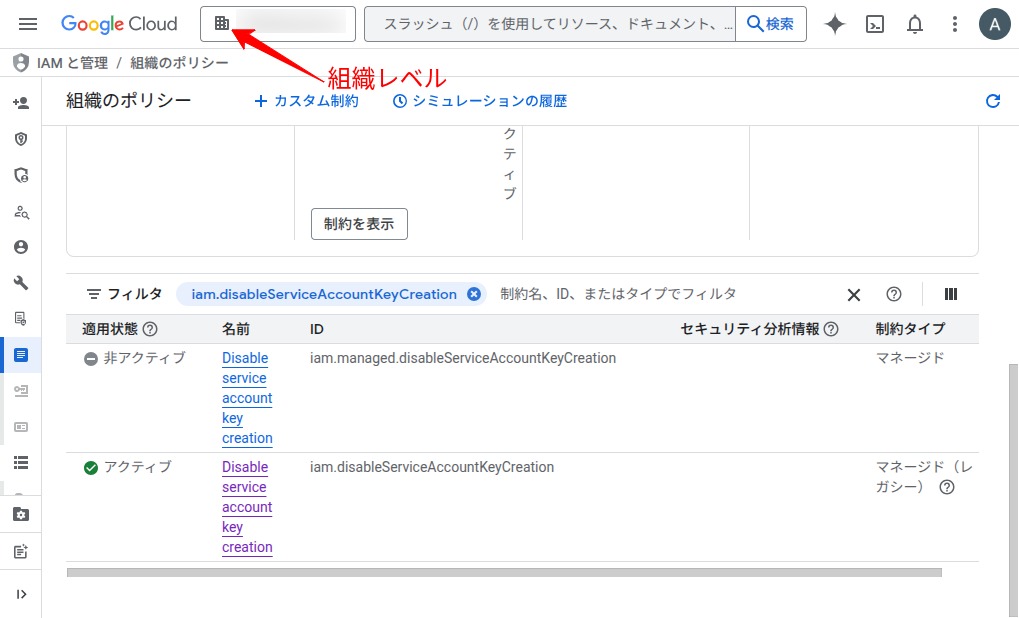Click the IAM と管理 breadcrumb

pyautogui.click(x=72, y=63)
